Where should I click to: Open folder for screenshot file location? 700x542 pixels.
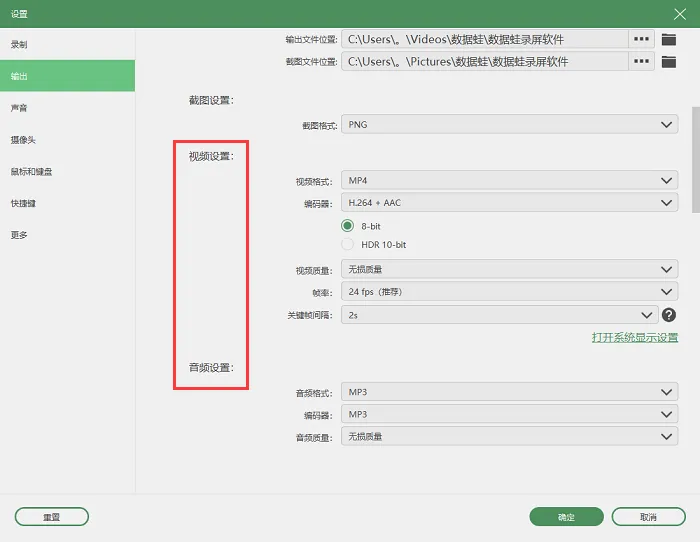[x=668, y=62]
